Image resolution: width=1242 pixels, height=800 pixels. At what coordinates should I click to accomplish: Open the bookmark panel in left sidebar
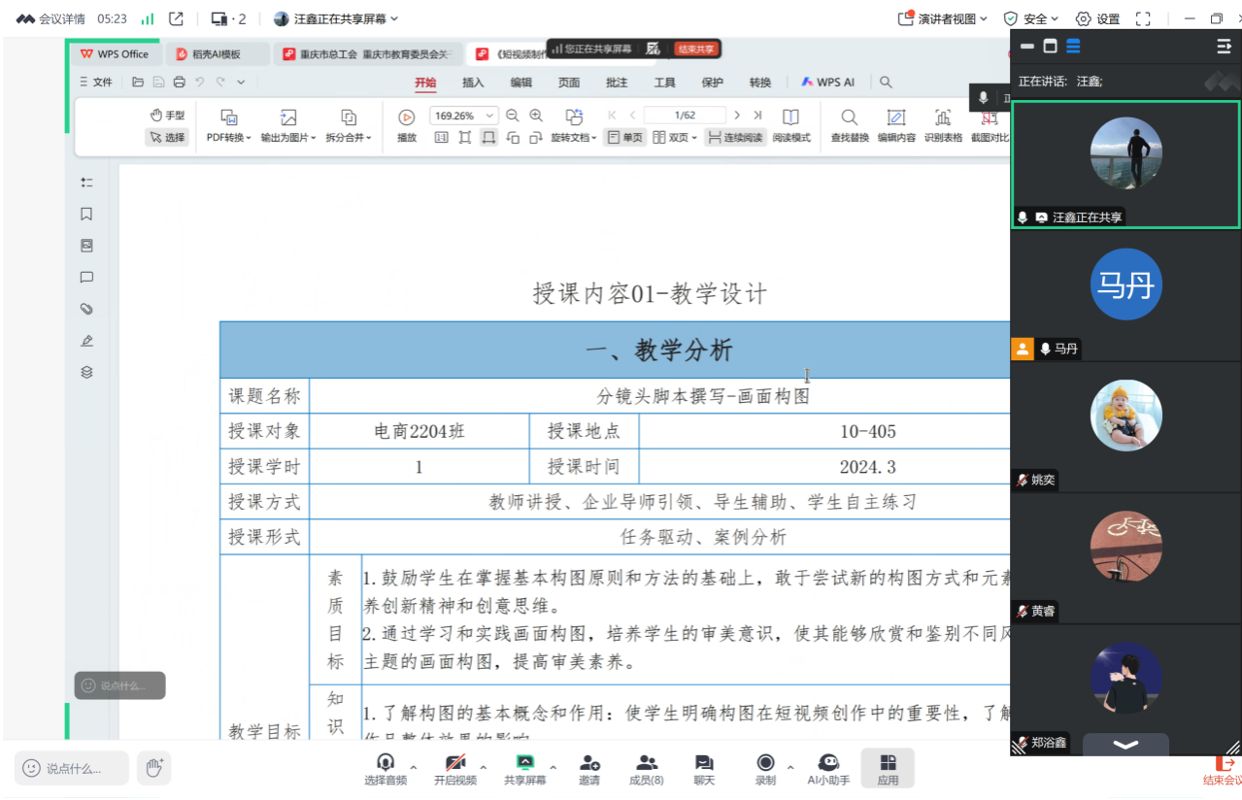(x=87, y=214)
